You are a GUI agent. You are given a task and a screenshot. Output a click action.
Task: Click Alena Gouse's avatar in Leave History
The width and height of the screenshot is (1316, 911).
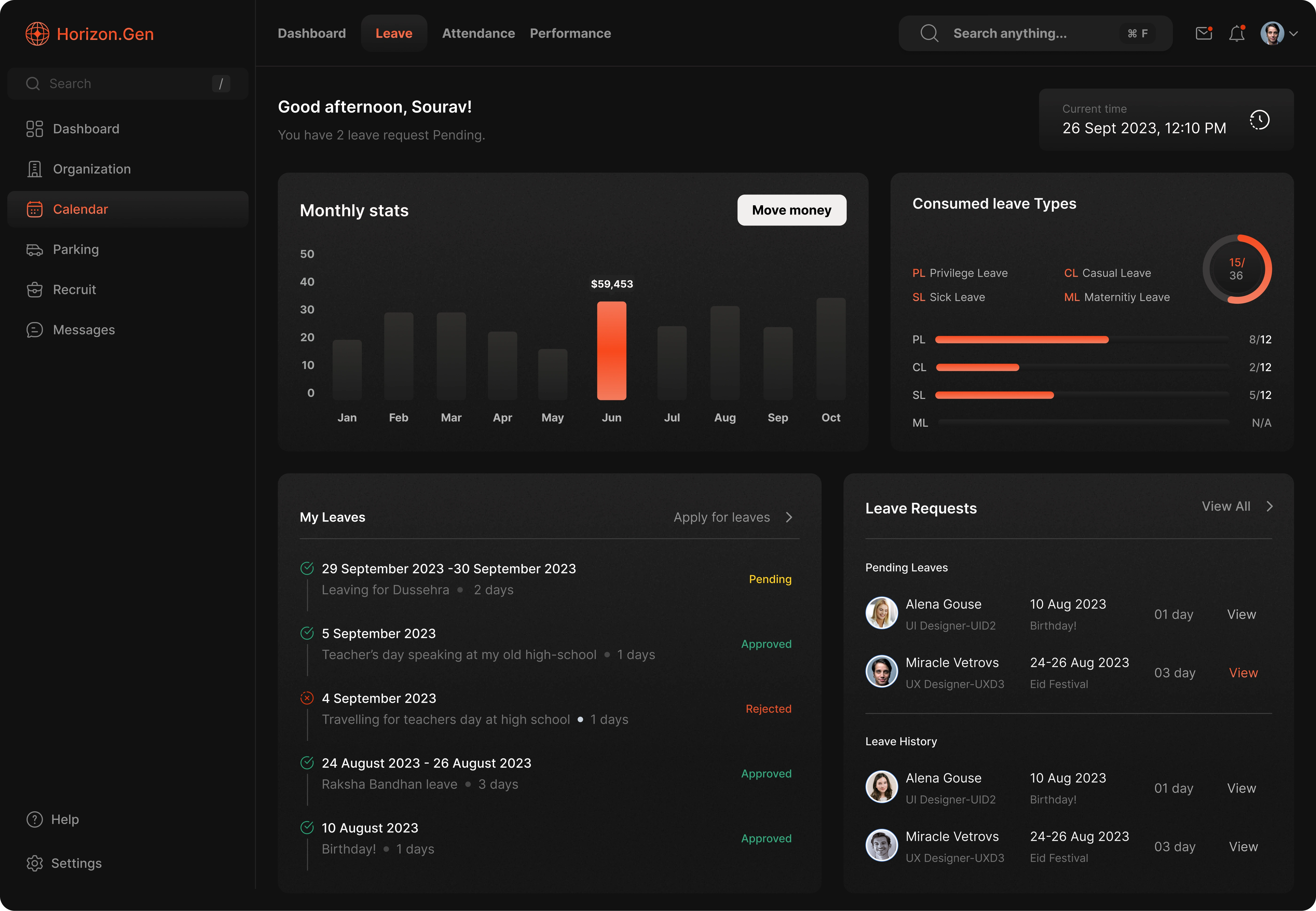coord(881,786)
